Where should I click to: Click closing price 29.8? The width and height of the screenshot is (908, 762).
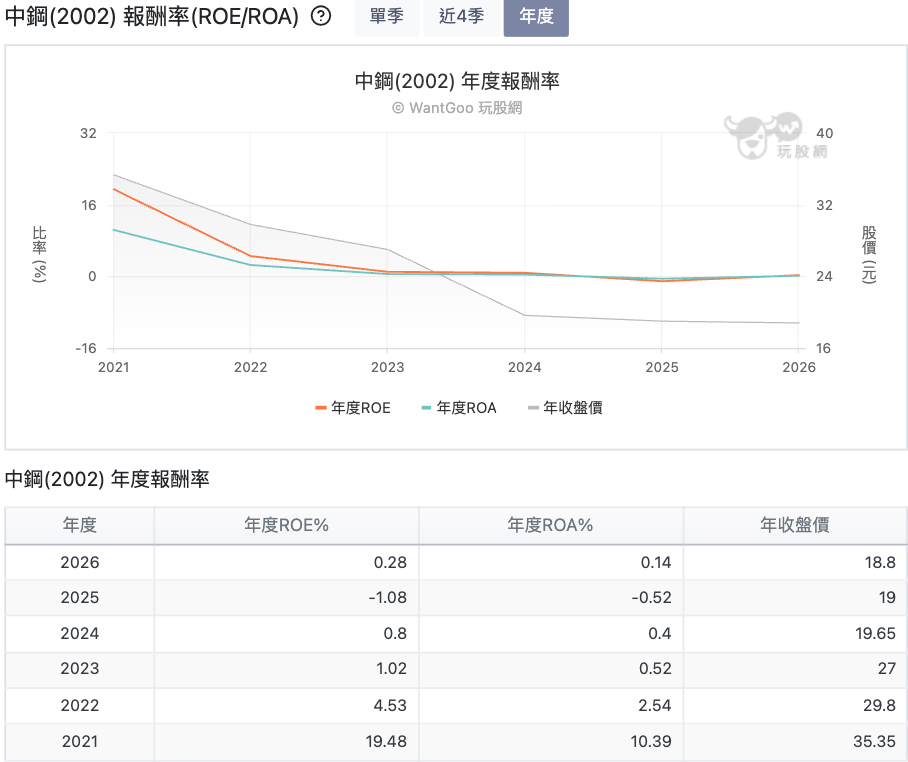tap(879, 705)
